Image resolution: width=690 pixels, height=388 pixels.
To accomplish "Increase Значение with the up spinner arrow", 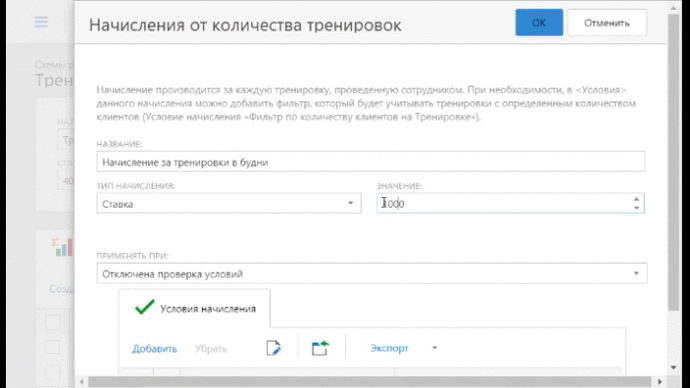I will click(636, 199).
